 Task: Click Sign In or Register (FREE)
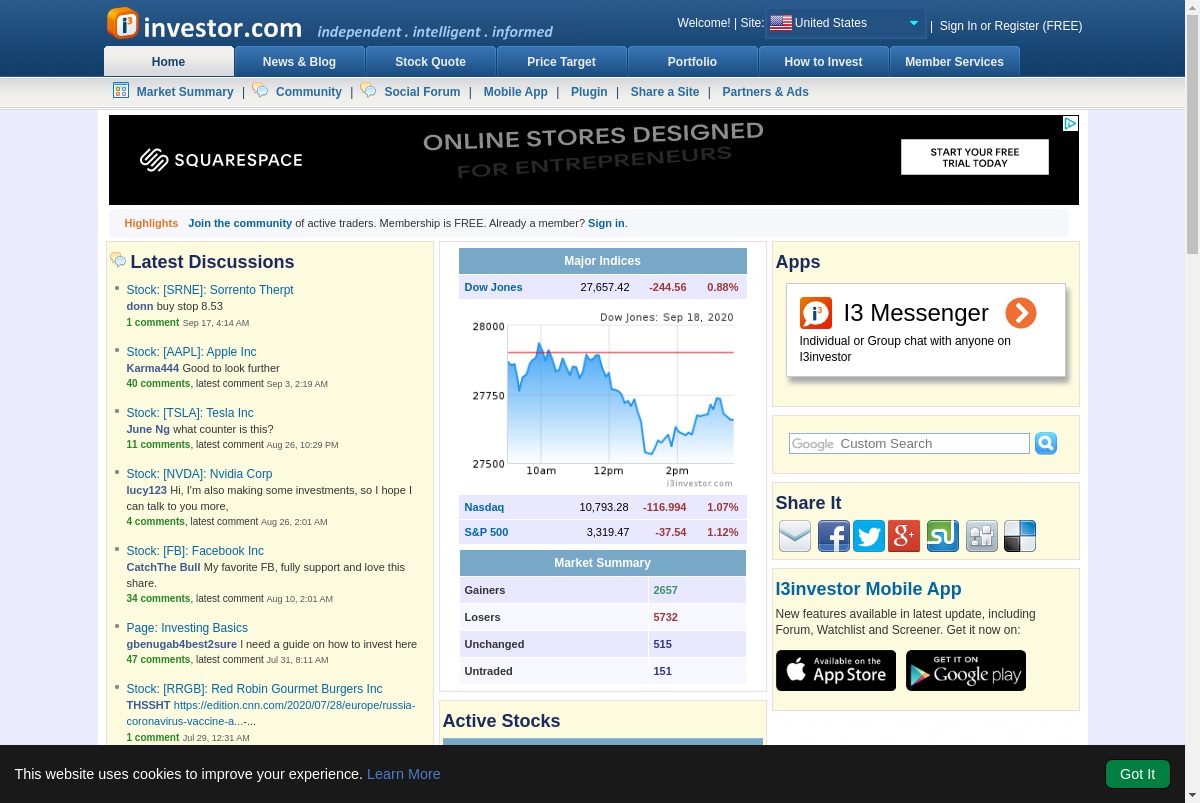tap(1010, 26)
